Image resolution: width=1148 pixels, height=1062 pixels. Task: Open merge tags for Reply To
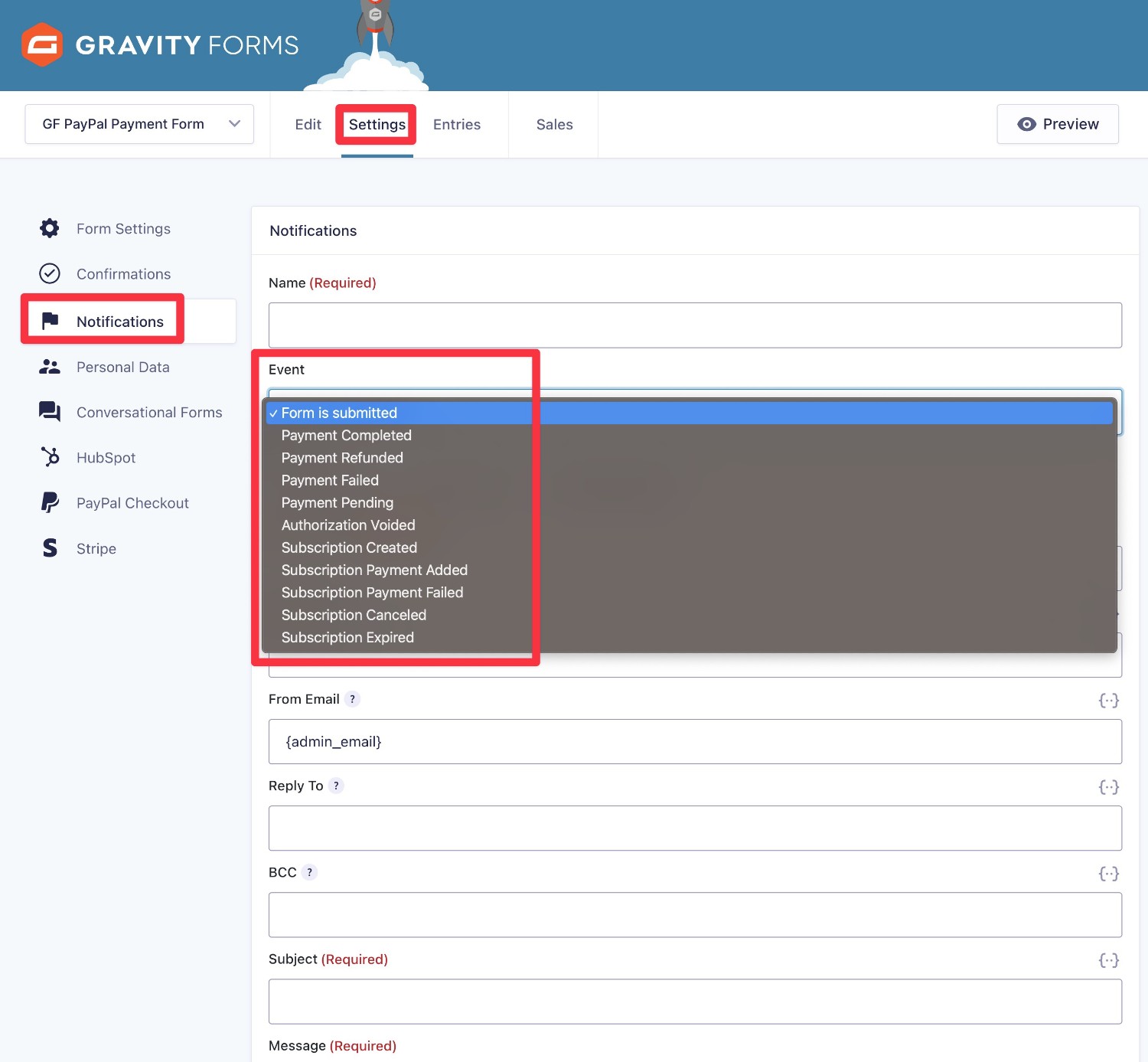click(1108, 786)
